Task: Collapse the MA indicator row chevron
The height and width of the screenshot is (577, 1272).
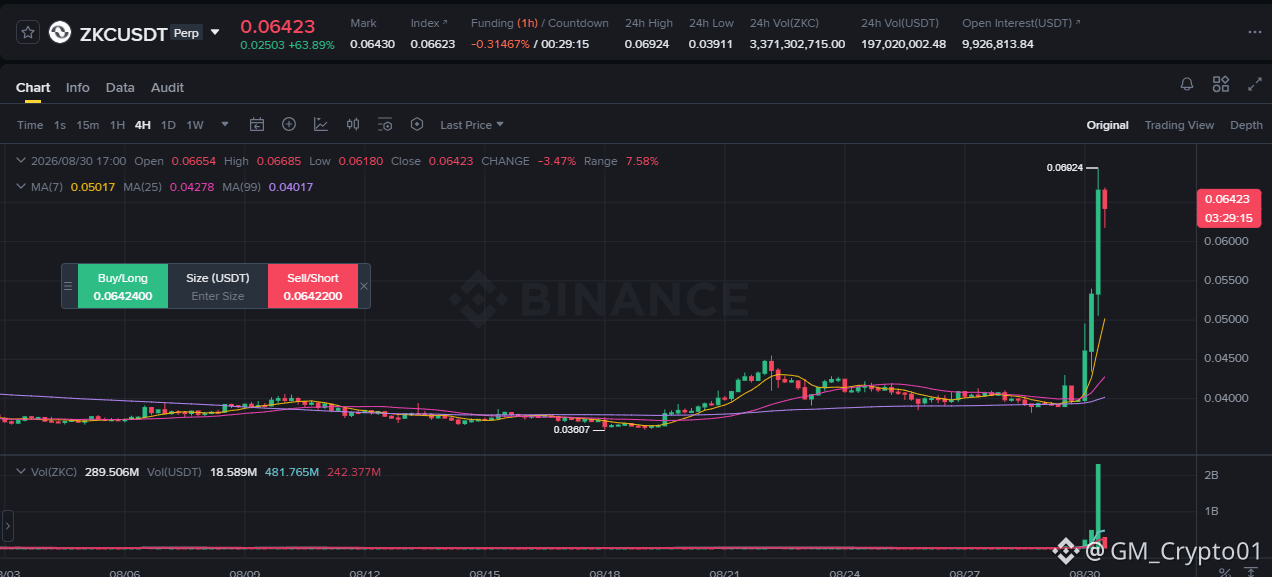Action: [22, 187]
